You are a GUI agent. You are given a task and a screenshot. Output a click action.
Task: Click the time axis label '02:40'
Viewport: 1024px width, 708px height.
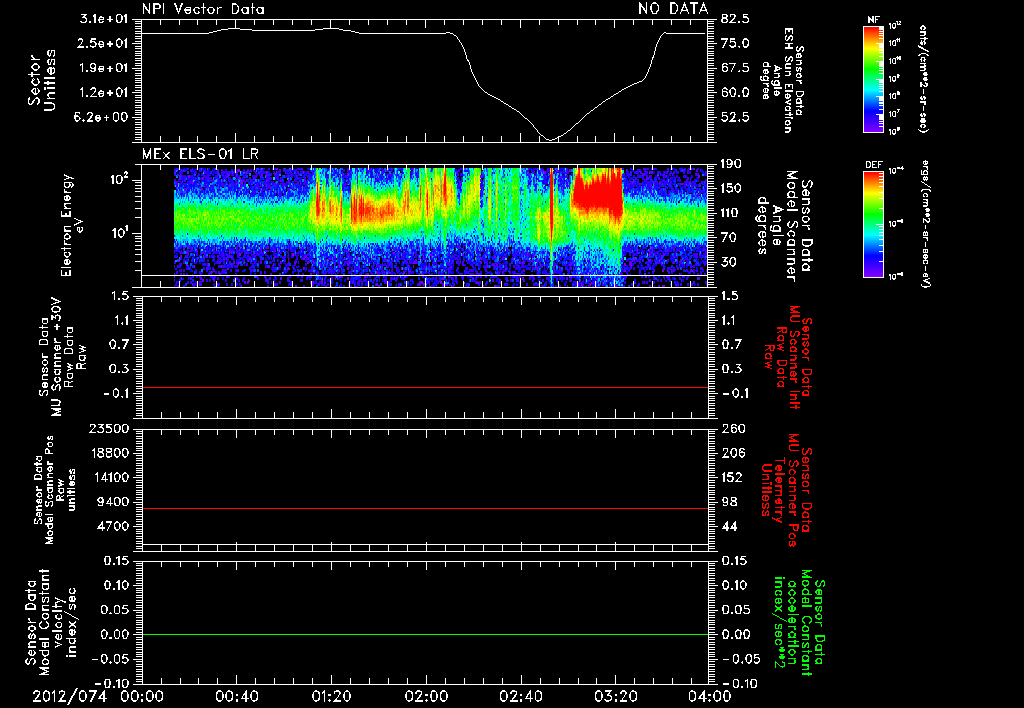pos(520,696)
